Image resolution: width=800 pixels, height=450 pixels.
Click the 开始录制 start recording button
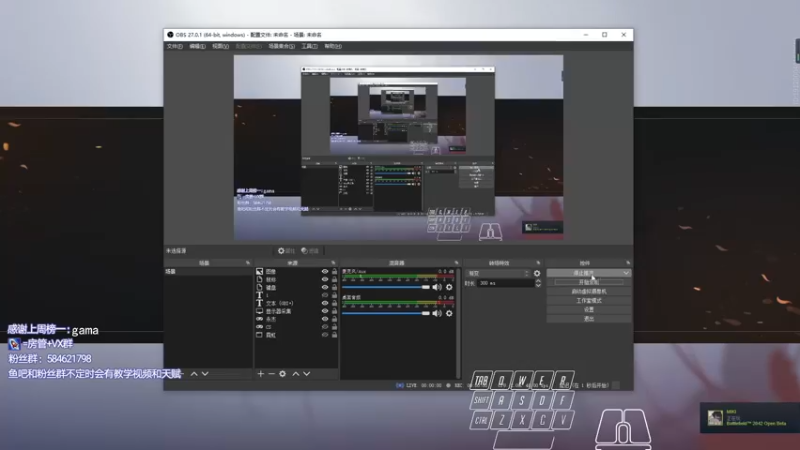[589, 282]
